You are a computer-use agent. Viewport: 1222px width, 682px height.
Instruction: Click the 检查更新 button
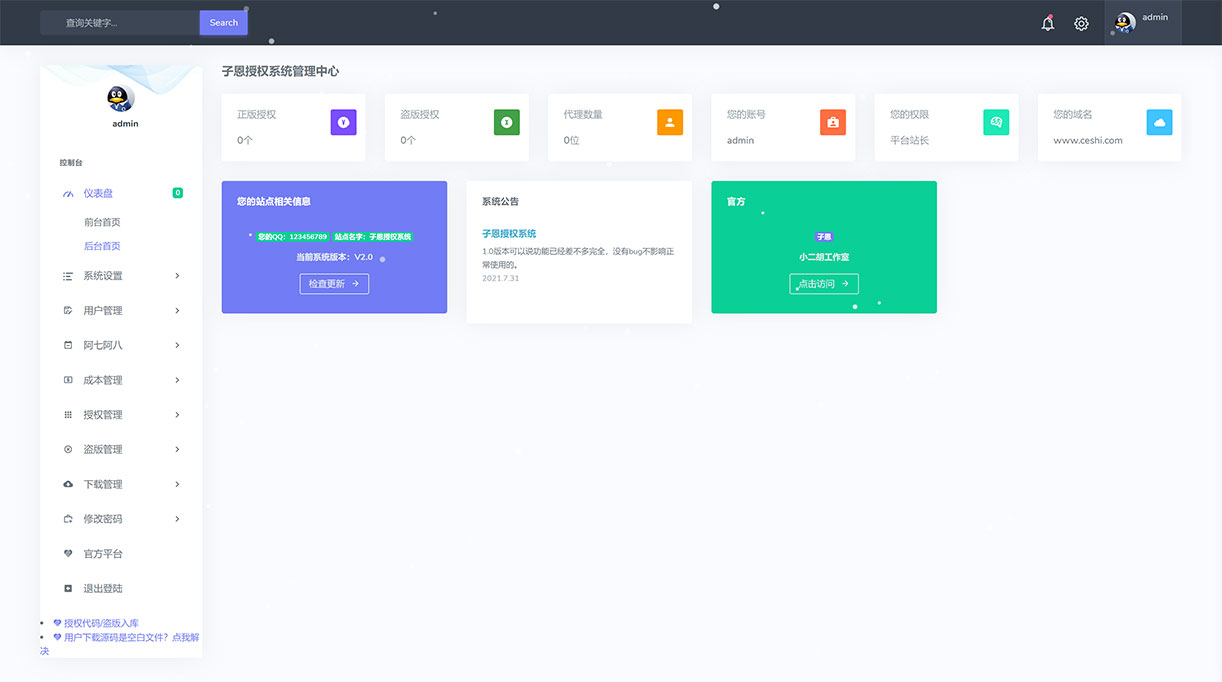334,284
